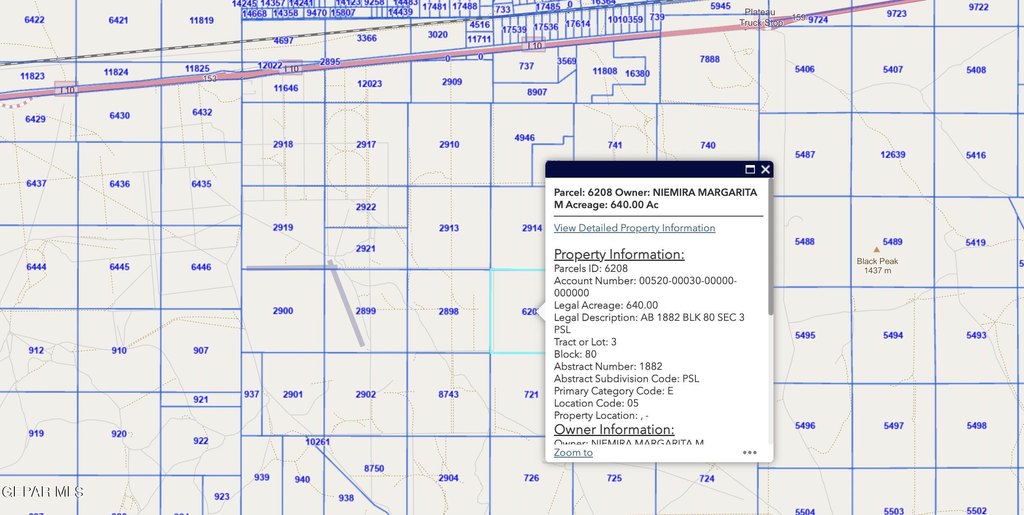The height and width of the screenshot is (515, 1024).
Task: Click the Black Peak summit marker
Action: point(877,249)
